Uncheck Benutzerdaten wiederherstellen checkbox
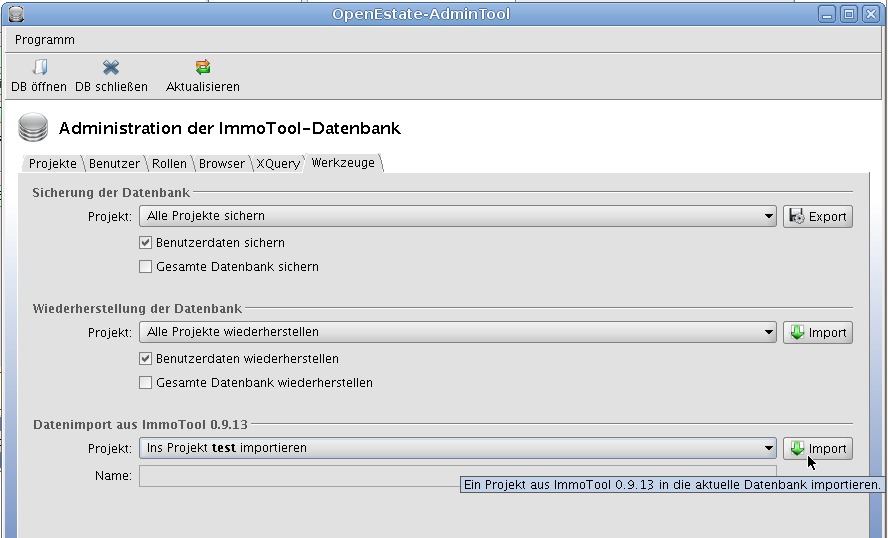The height and width of the screenshot is (538, 888). point(146,359)
